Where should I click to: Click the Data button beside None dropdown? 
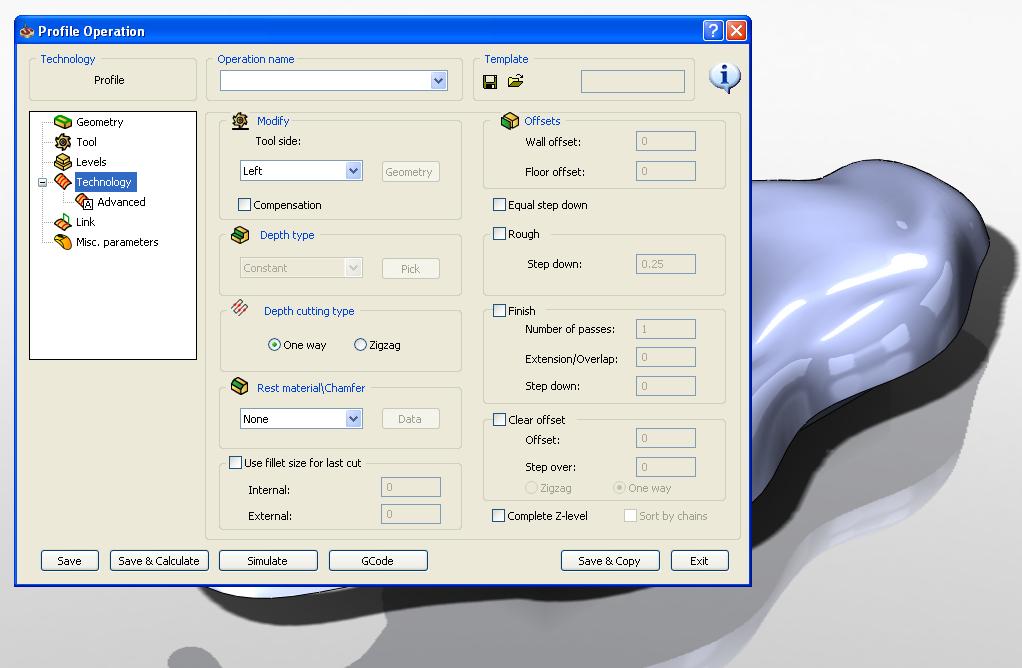click(x=411, y=419)
